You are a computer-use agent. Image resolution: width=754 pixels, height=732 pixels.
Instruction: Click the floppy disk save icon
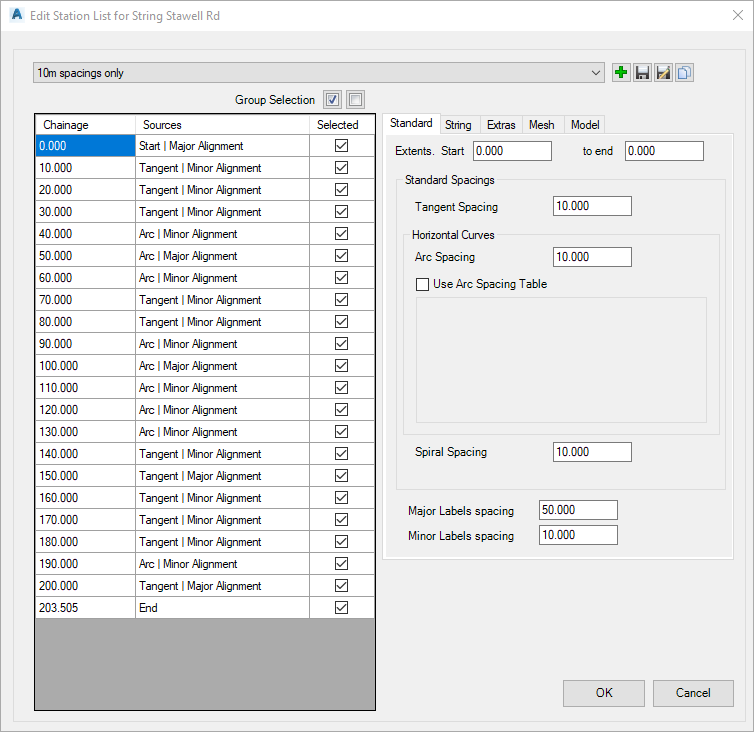[643, 73]
